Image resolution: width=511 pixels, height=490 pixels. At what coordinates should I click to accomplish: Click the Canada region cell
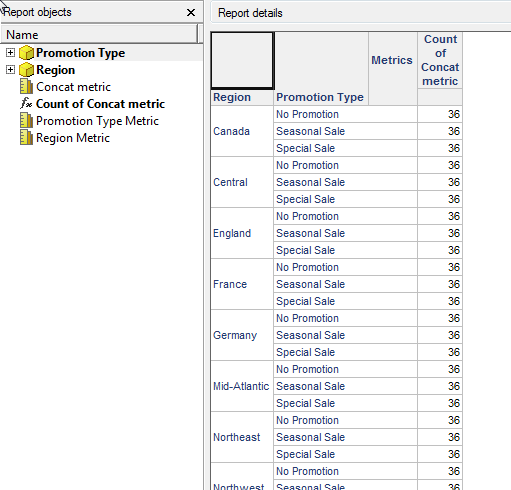[x=242, y=131]
